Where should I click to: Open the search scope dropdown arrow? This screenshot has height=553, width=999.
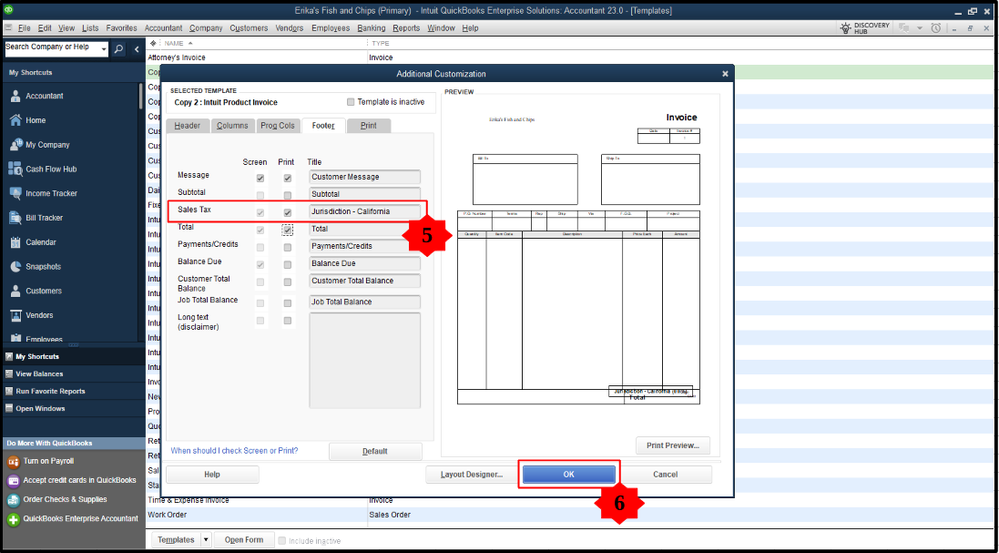104,48
